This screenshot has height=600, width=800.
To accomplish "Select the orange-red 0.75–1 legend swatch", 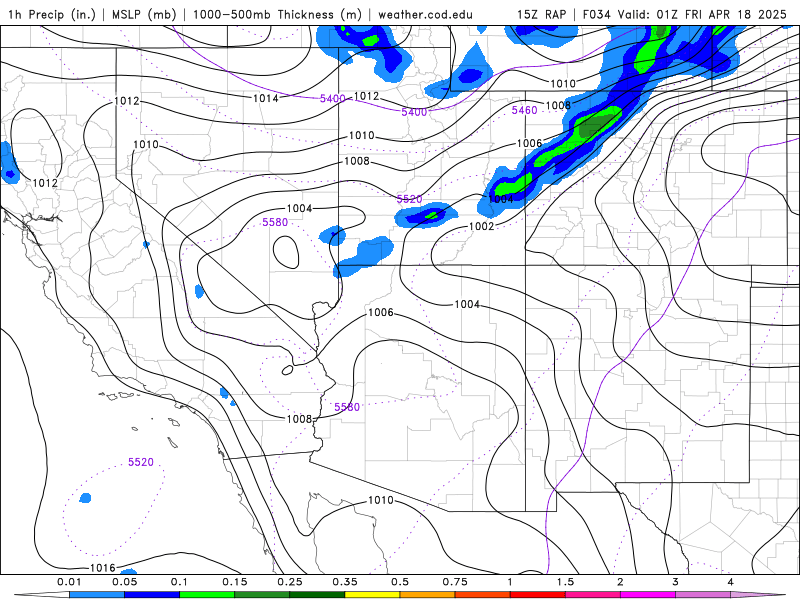I will coord(483,595).
